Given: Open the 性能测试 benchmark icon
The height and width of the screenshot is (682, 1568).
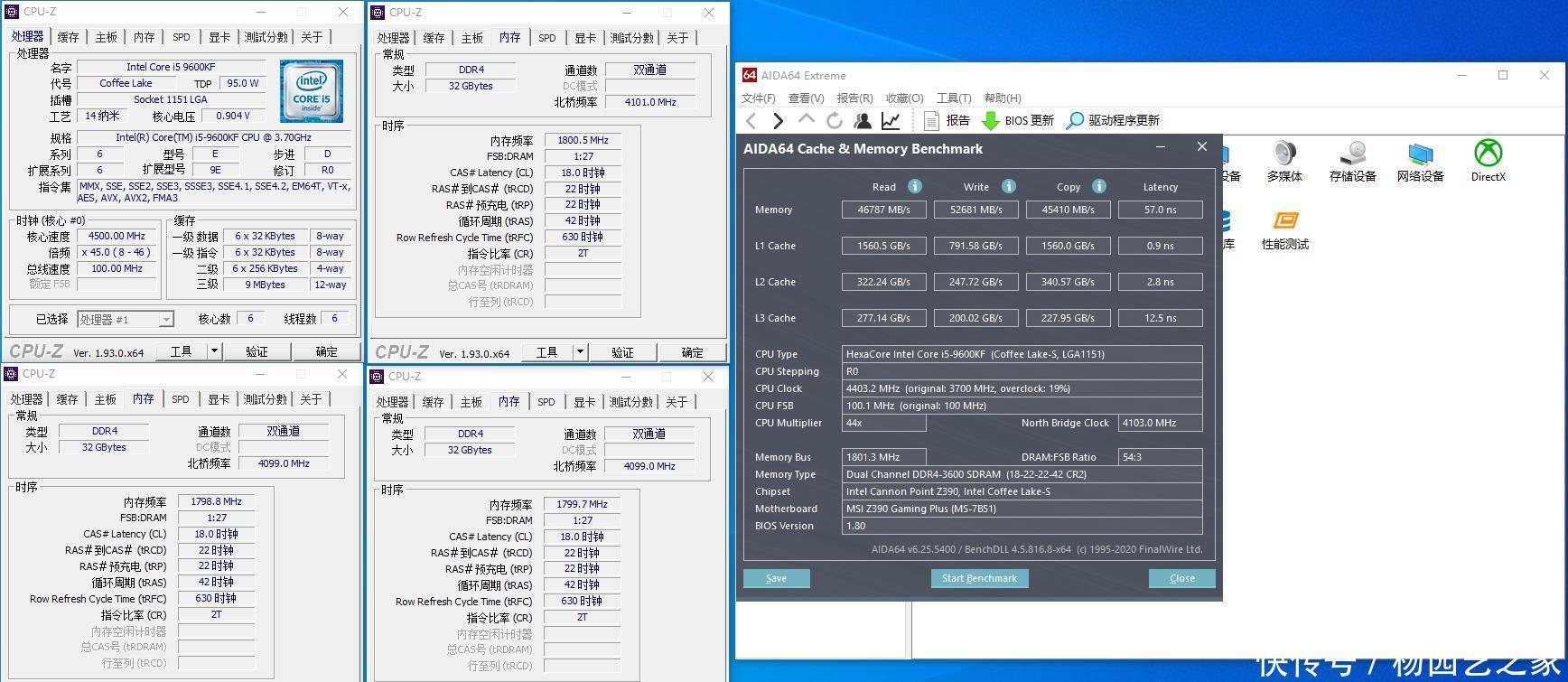Looking at the screenshot, I should click(1284, 229).
